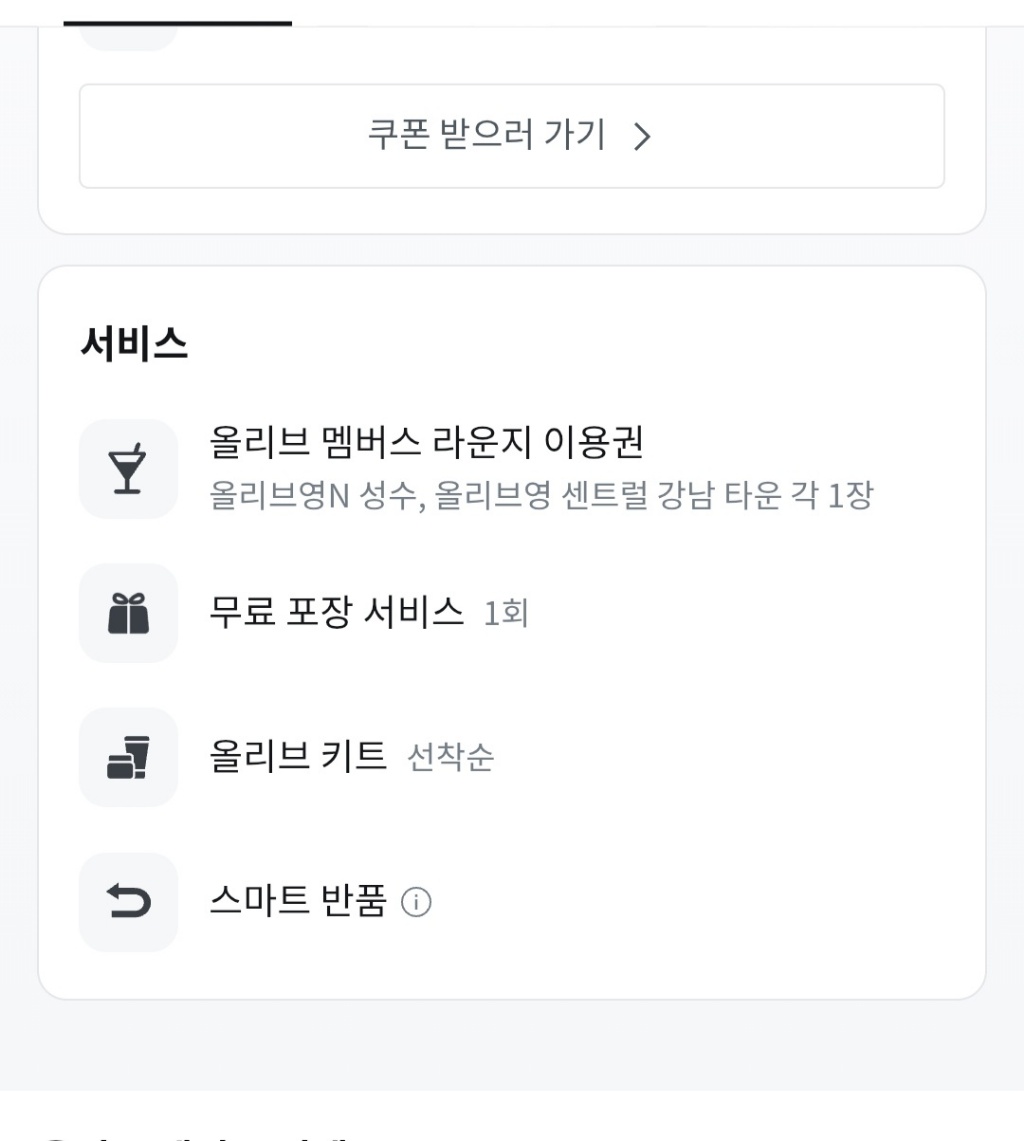The image size is (1024, 1141).
Task: Tap the 1회 count label
Action: tap(506, 613)
